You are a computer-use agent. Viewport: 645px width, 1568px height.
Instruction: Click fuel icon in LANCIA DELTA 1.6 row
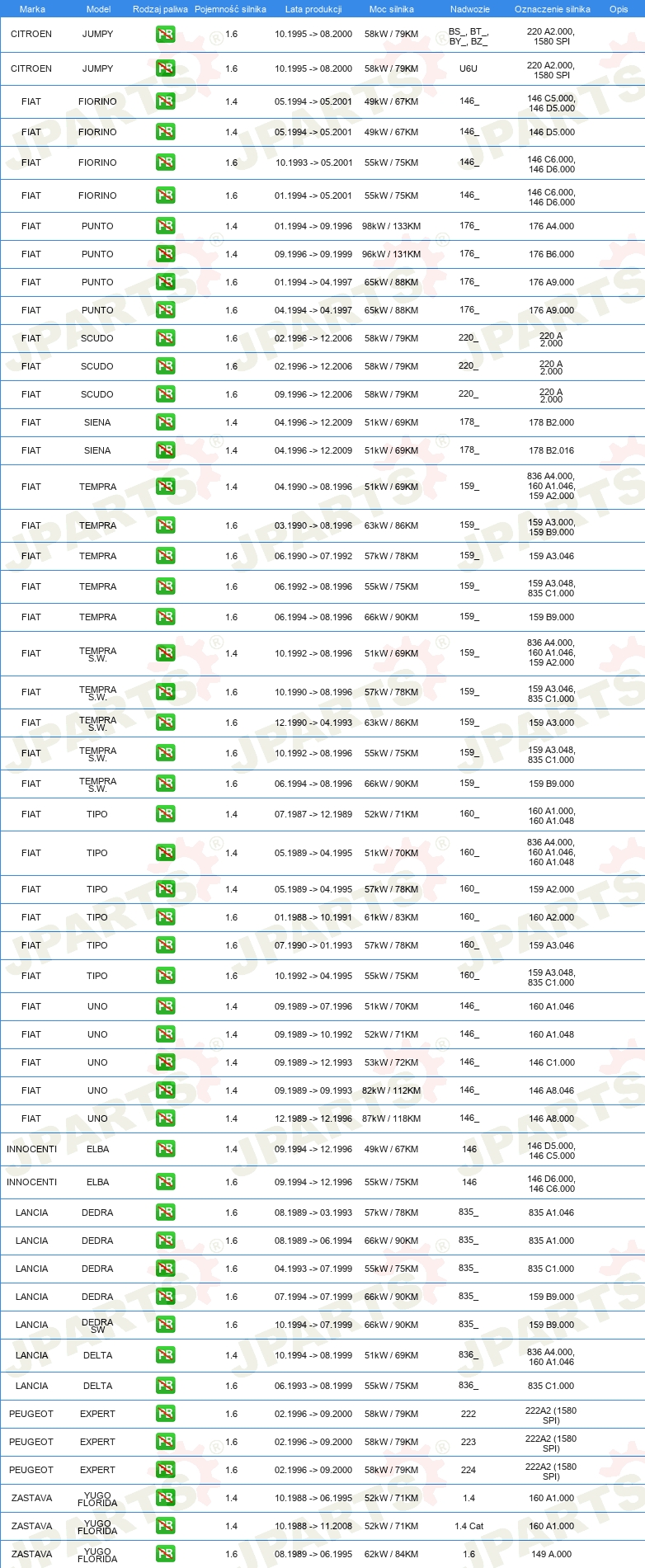[x=165, y=1386]
